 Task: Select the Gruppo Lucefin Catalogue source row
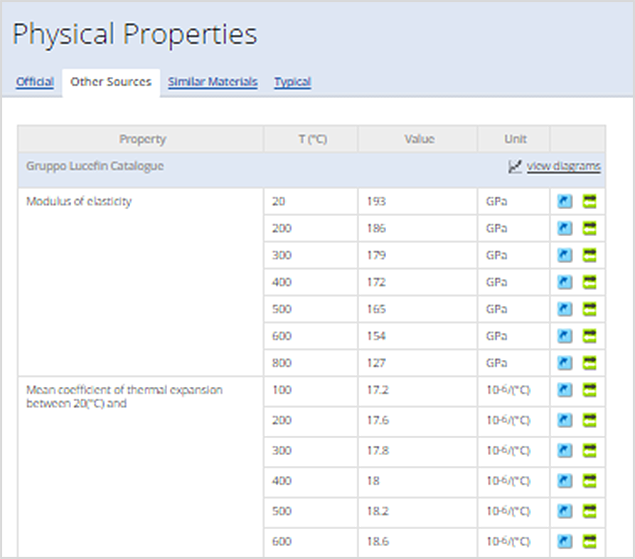[312, 170]
